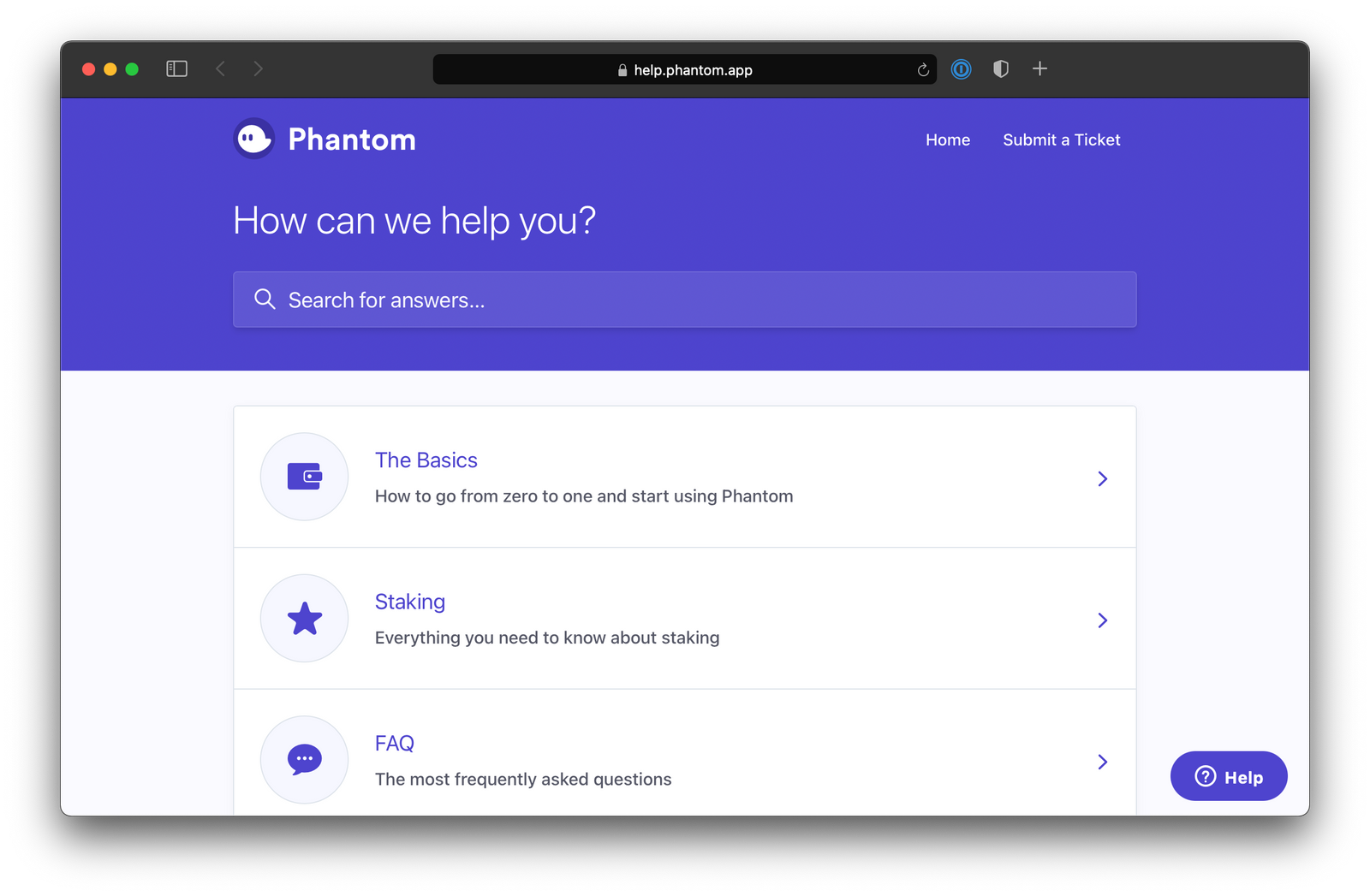Click the privacy shield icon in toolbar
The image size is (1370, 896).
[x=1000, y=69]
